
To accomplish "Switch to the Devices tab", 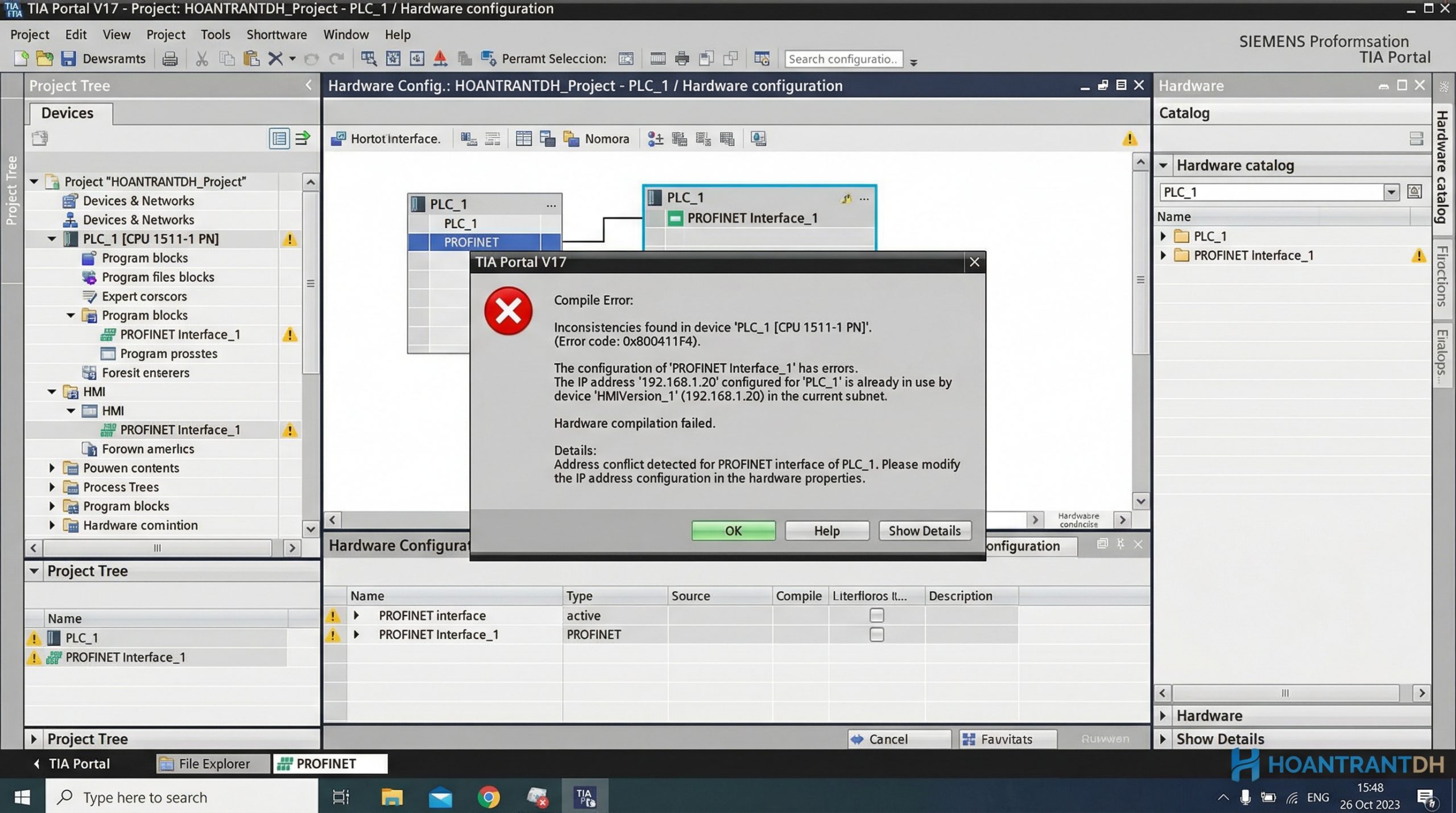I will pos(67,113).
